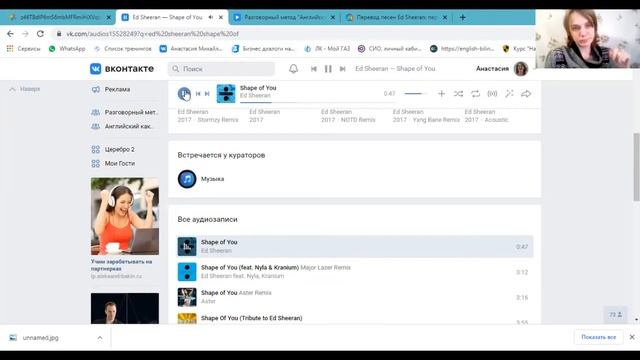Click the page vertical scrollbar
The height and width of the screenshot is (360, 640).
(636, 167)
